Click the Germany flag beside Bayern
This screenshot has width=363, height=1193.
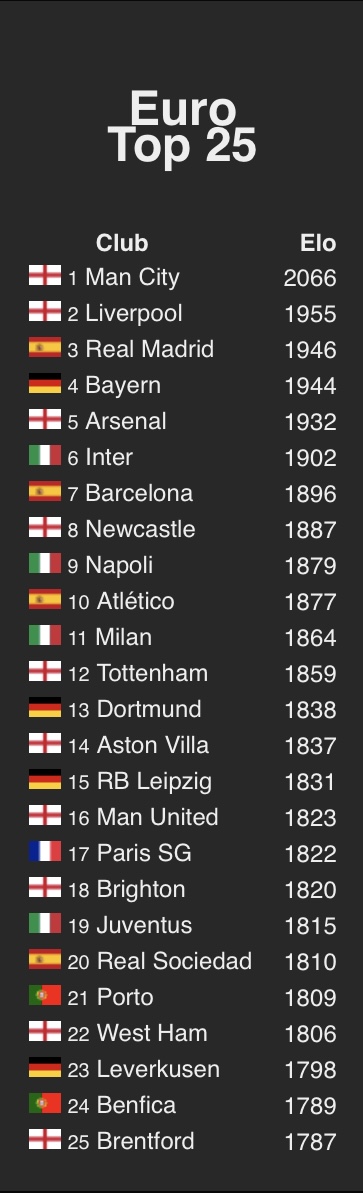45,383
